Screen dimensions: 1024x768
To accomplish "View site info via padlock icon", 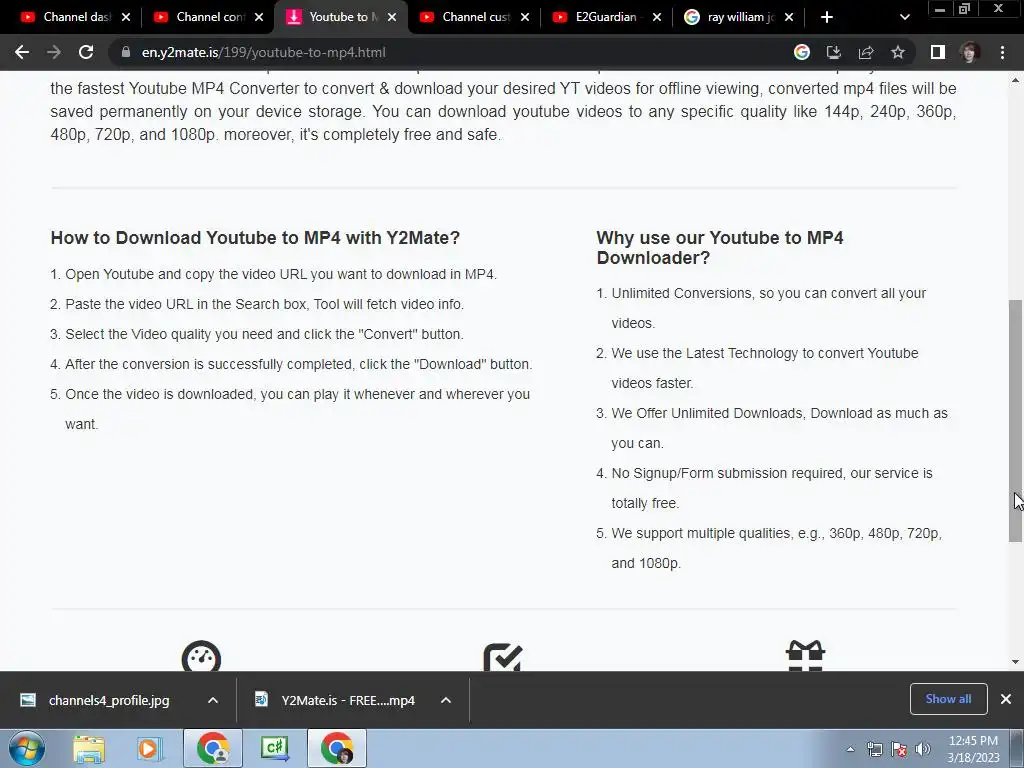I will point(126,52).
